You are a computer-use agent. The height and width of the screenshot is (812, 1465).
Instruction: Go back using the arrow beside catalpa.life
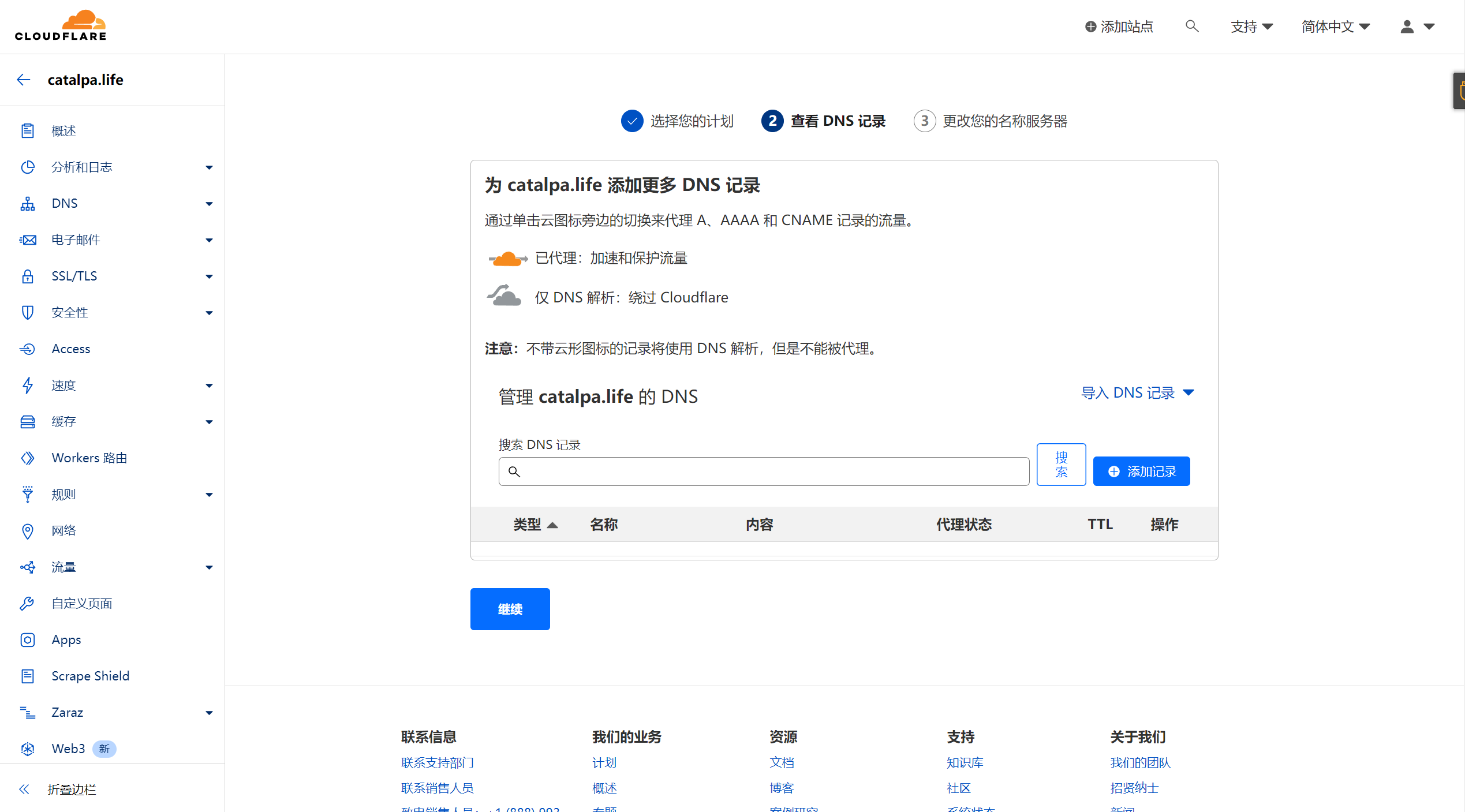coord(24,80)
